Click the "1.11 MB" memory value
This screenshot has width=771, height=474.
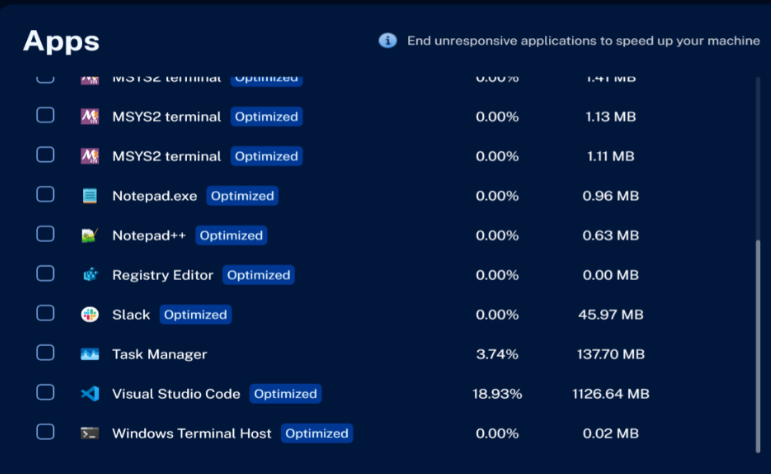(611, 156)
